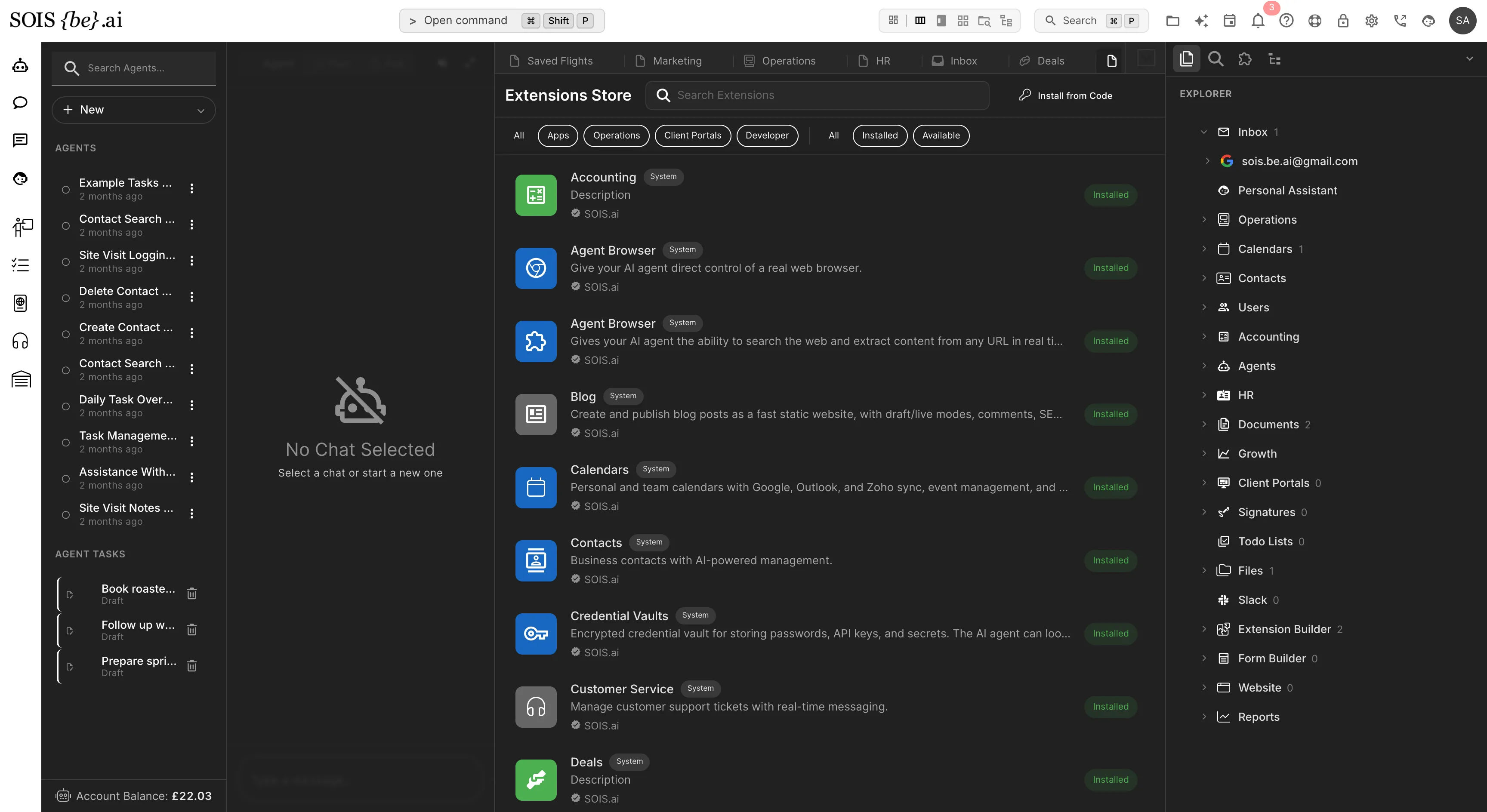Delete the Book roaste... draft task
The image size is (1487, 812).
click(192, 593)
